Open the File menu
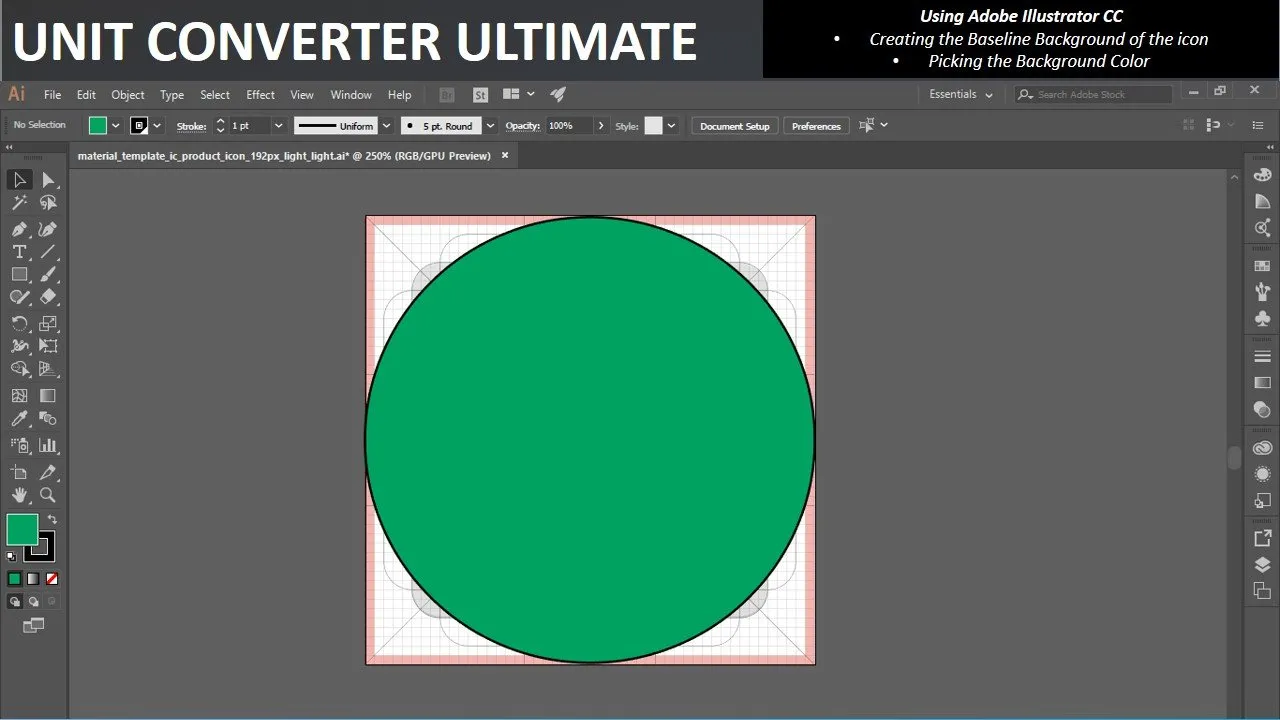The width and height of the screenshot is (1280, 720). tap(52, 95)
